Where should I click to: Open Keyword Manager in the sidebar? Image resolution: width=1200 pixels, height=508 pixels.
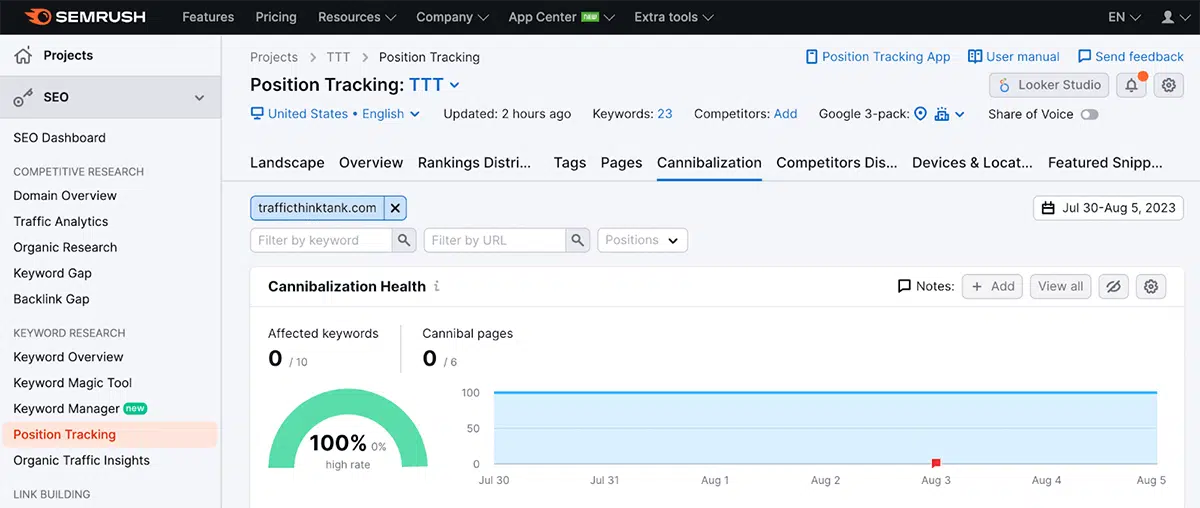(x=67, y=409)
